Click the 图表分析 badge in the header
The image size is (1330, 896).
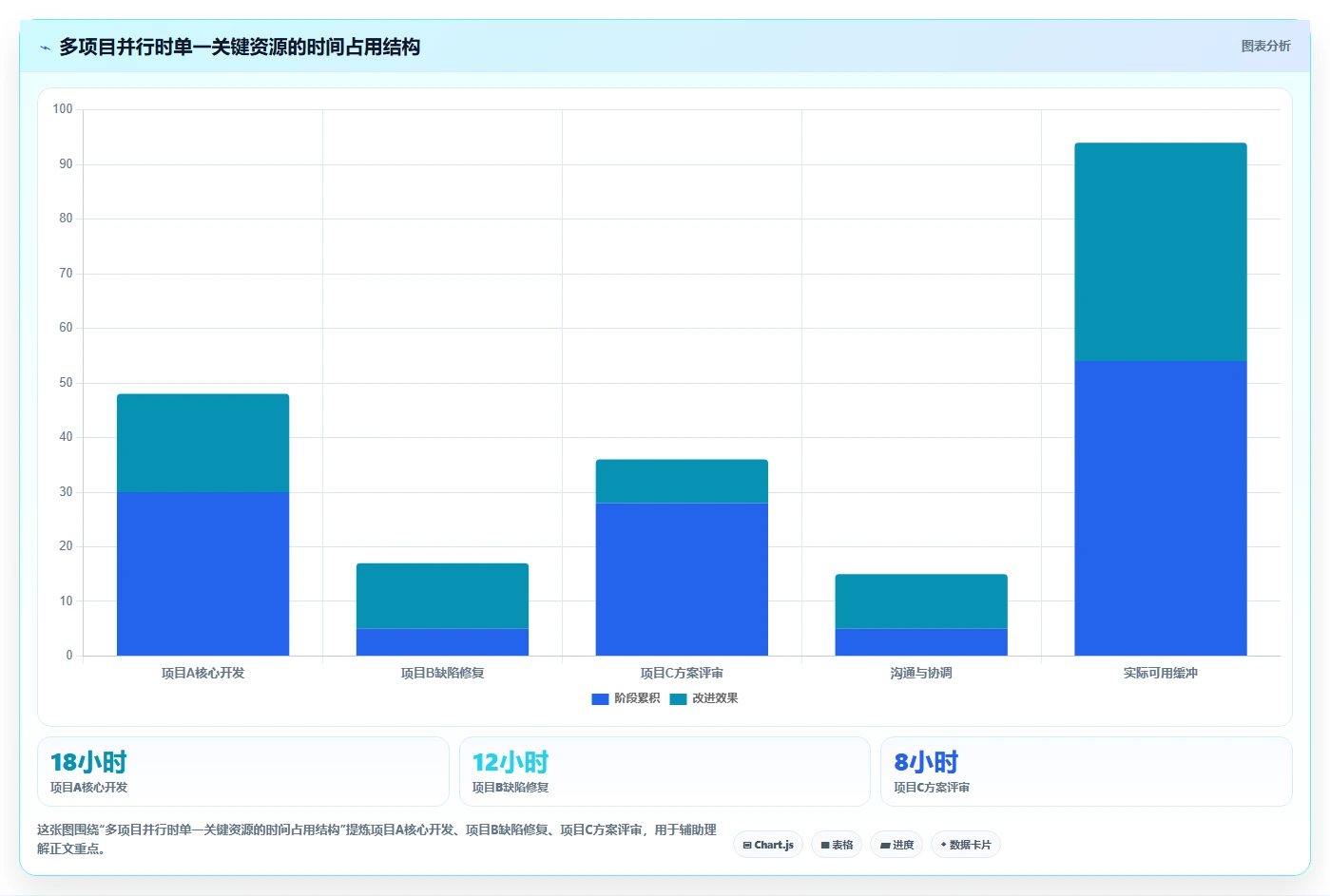1265,46
